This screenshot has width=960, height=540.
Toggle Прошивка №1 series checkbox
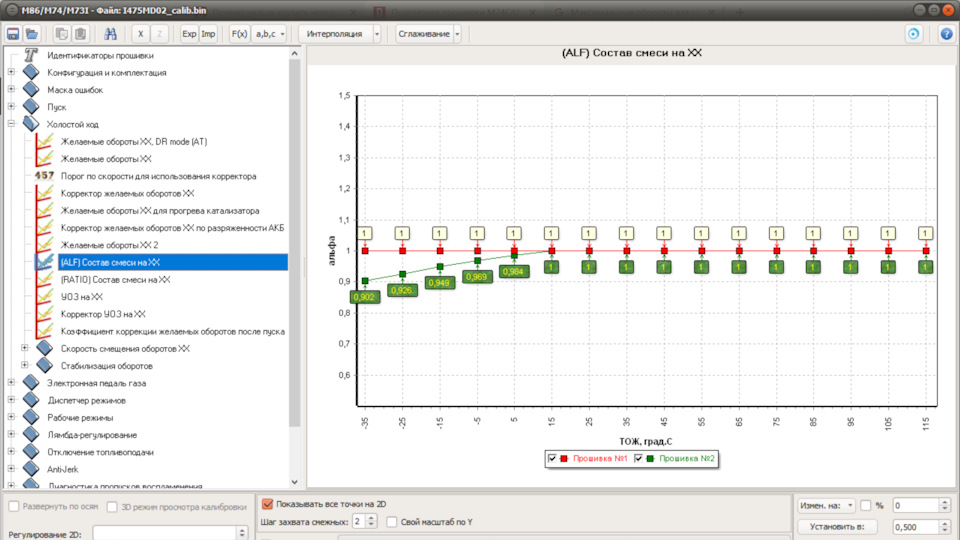[x=552, y=458]
